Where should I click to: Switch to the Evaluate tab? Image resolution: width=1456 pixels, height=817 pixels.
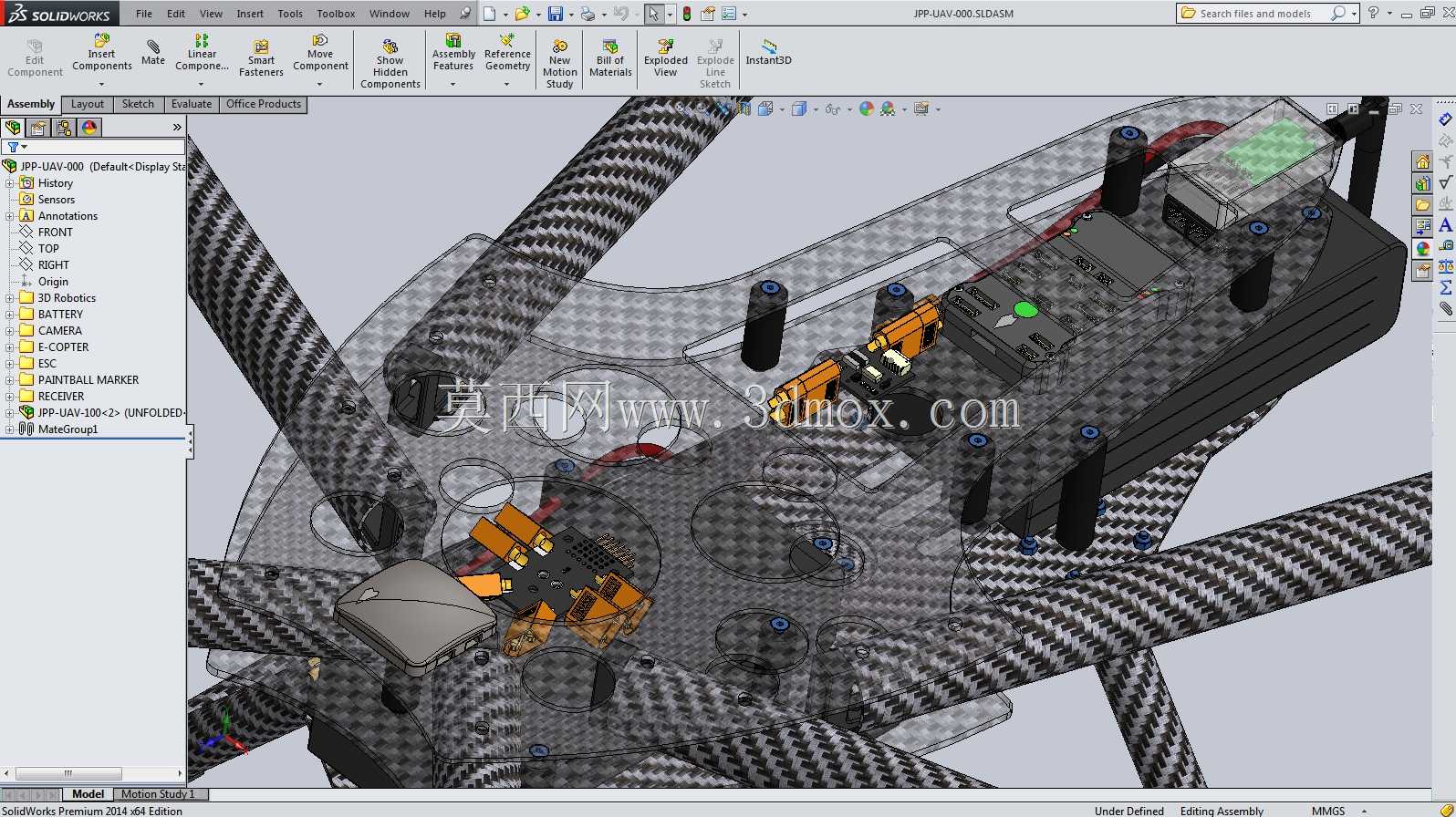192,104
